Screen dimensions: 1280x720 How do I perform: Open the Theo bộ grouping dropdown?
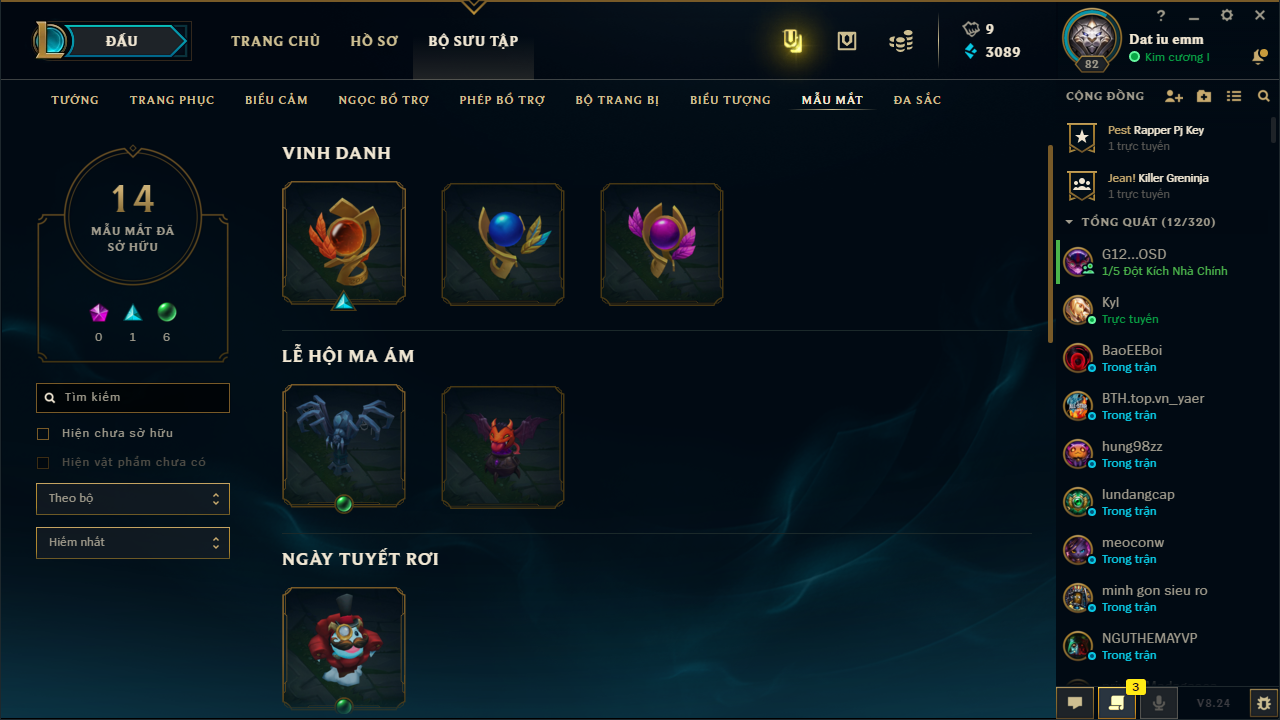(x=133, y=499)
